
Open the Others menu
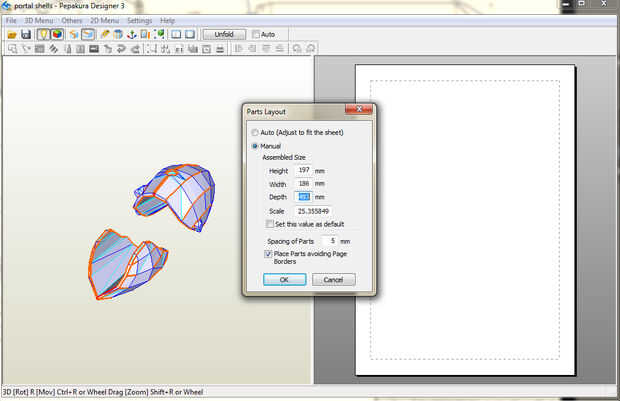[x=72, y=21]
